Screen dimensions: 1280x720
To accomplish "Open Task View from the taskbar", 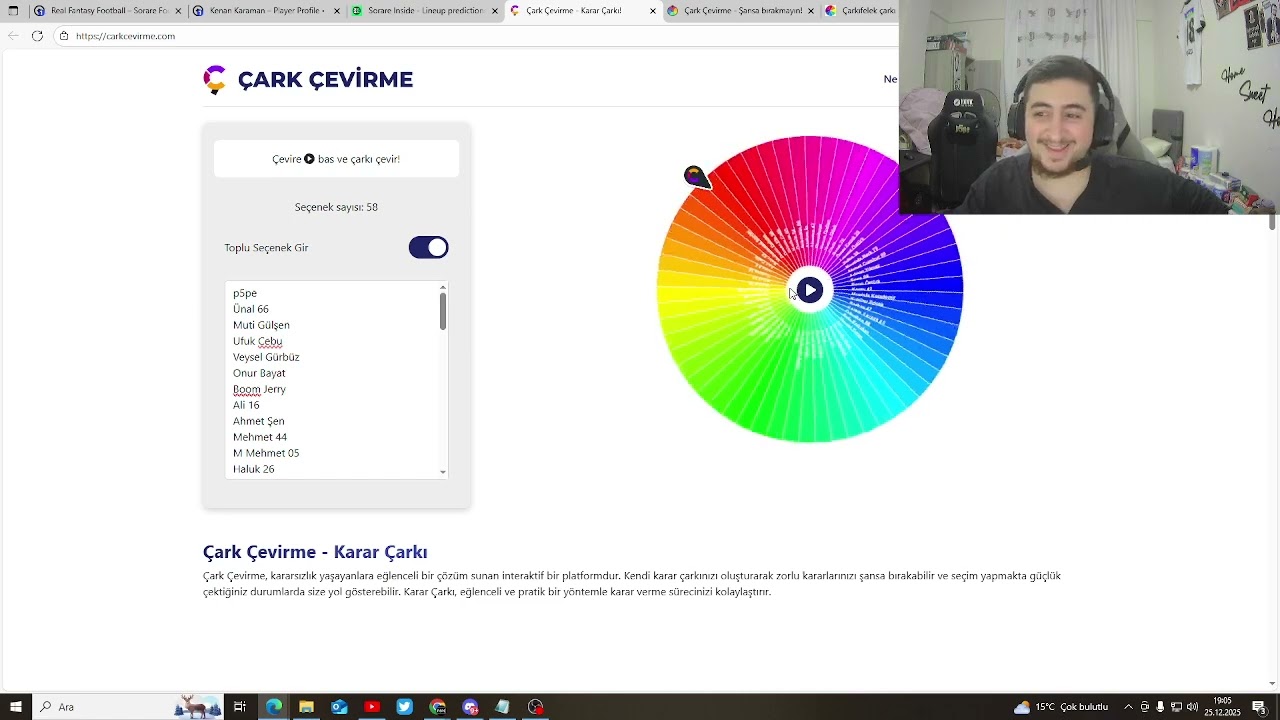I will tap(240, 707).
